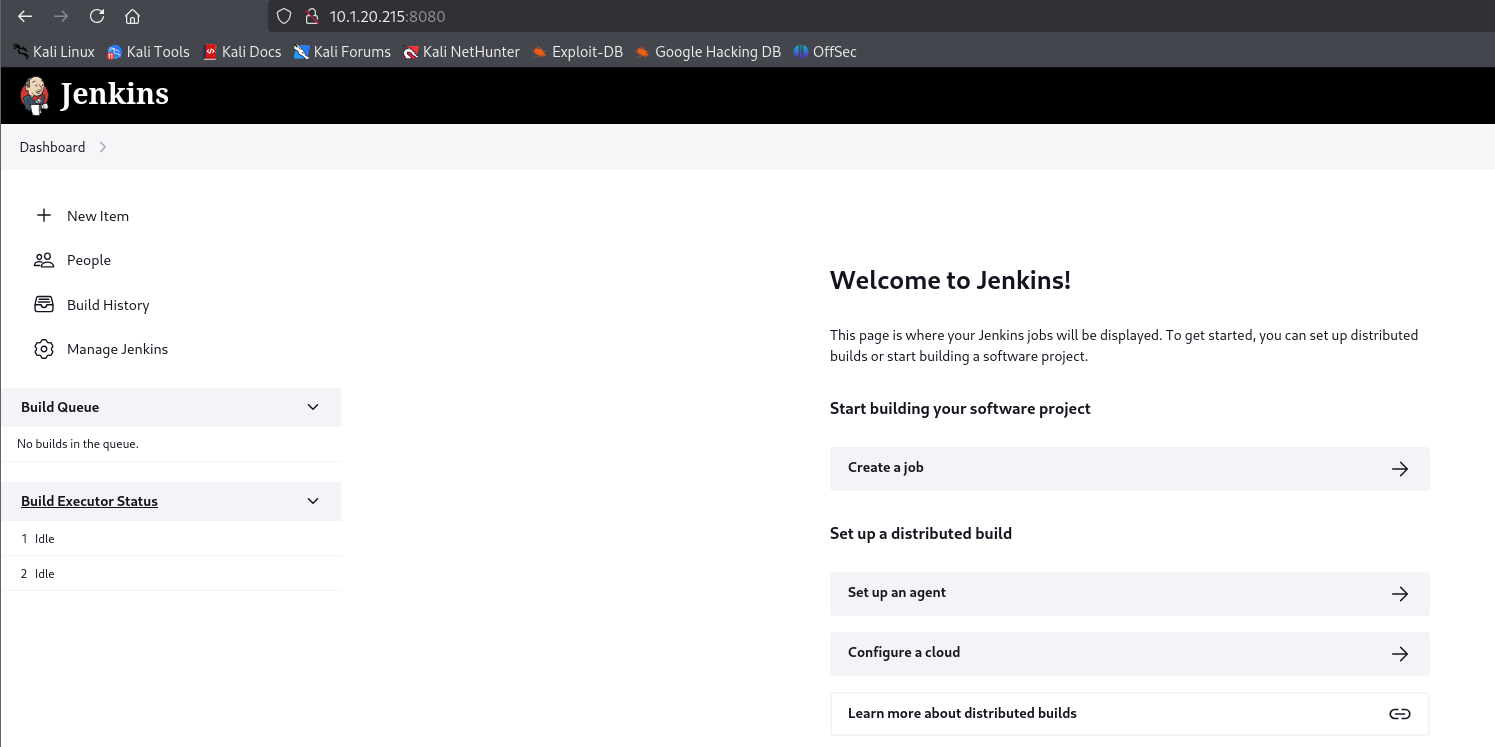Screen dimensions: 1495x747
Task: Go back using the browser back arrow
Action: point(25,16)
